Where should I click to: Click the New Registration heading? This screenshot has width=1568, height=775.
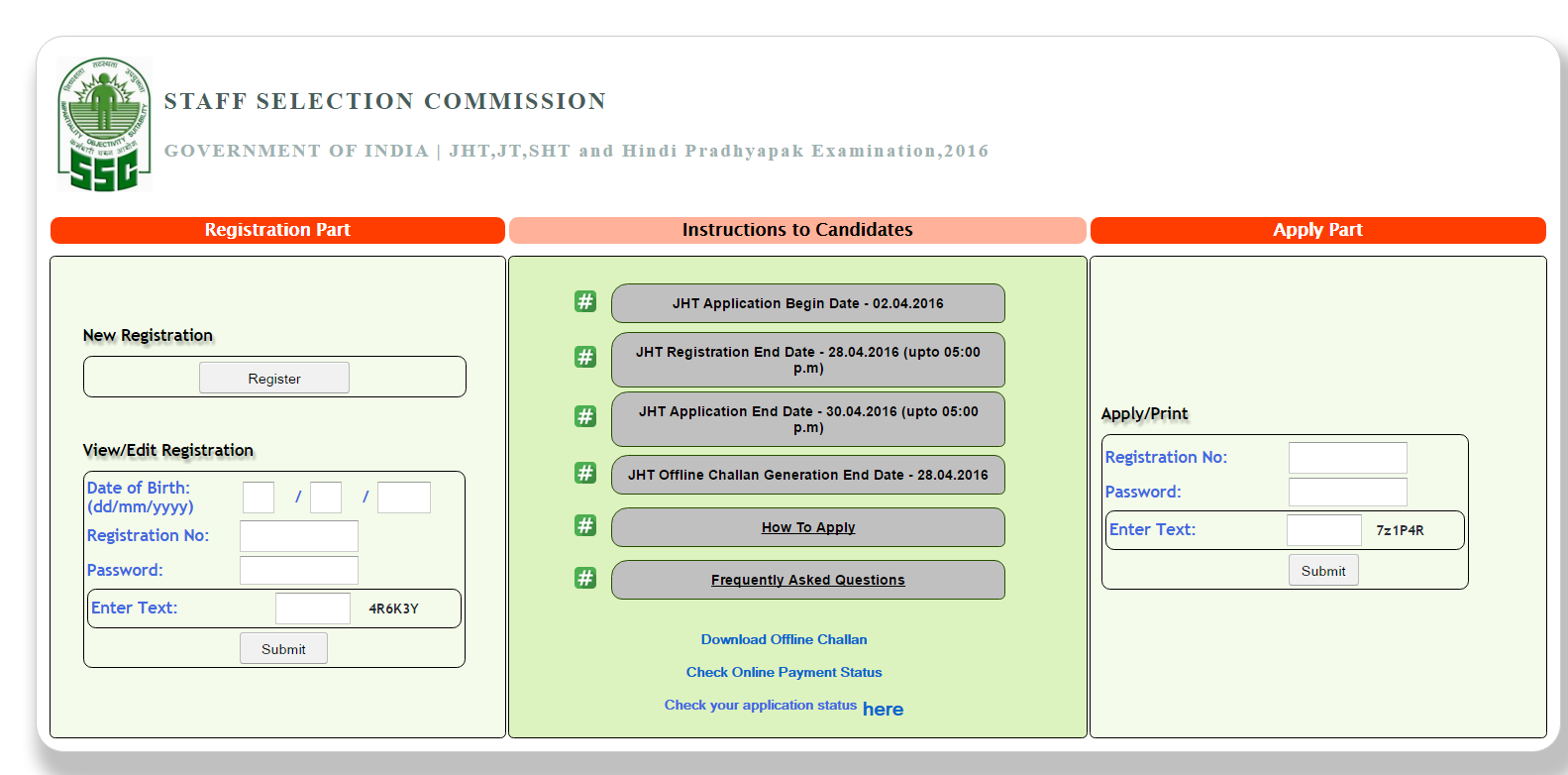point(148,335)
